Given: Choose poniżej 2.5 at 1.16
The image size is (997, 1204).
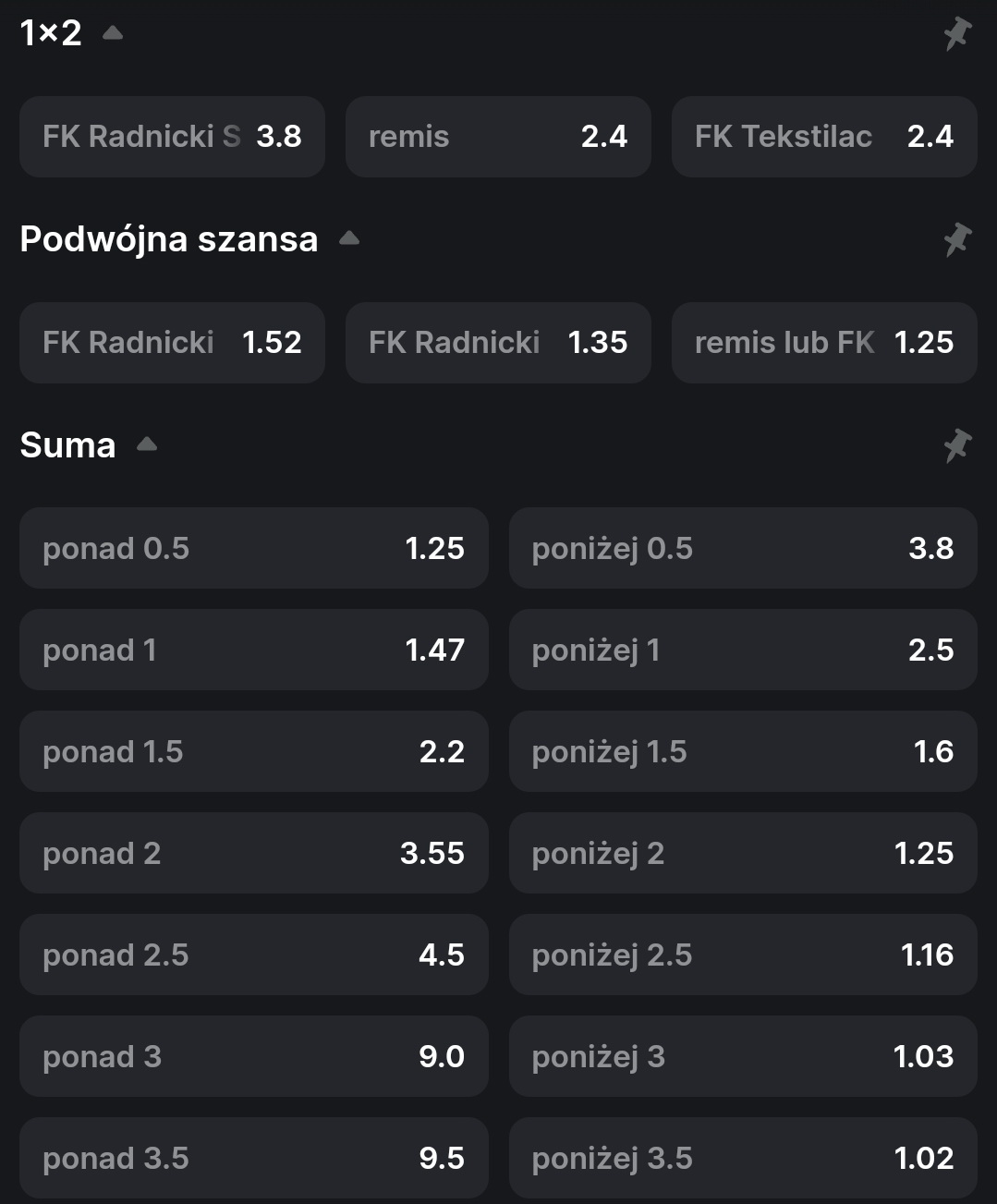Looking at the screenshot, I should [x=742, y=955].
